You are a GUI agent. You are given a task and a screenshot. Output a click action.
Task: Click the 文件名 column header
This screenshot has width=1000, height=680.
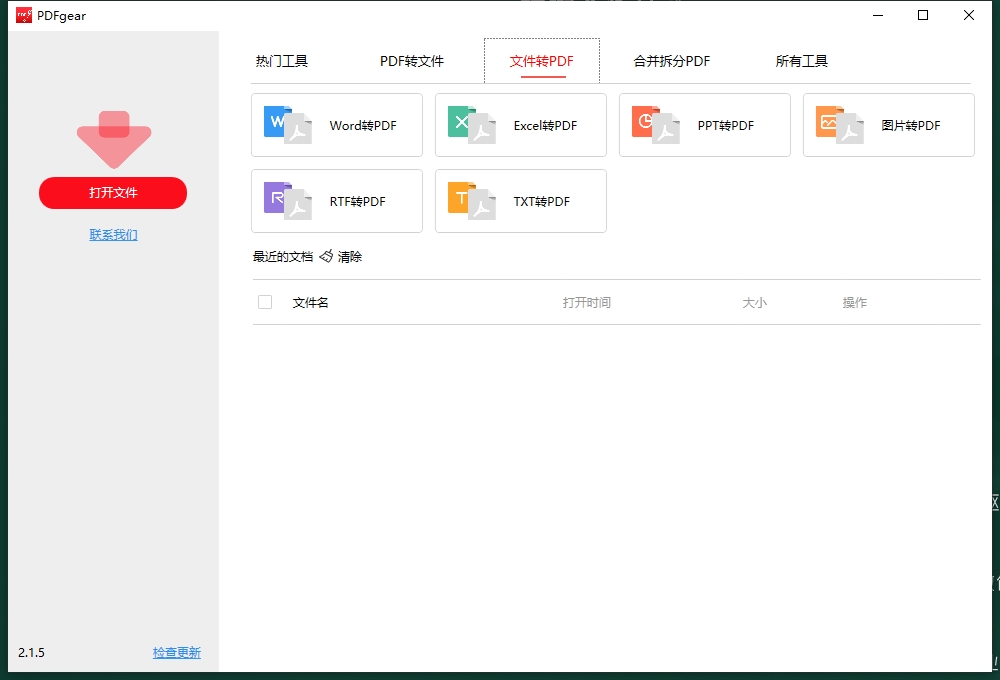pyautogui.click(x=311, y=302)
